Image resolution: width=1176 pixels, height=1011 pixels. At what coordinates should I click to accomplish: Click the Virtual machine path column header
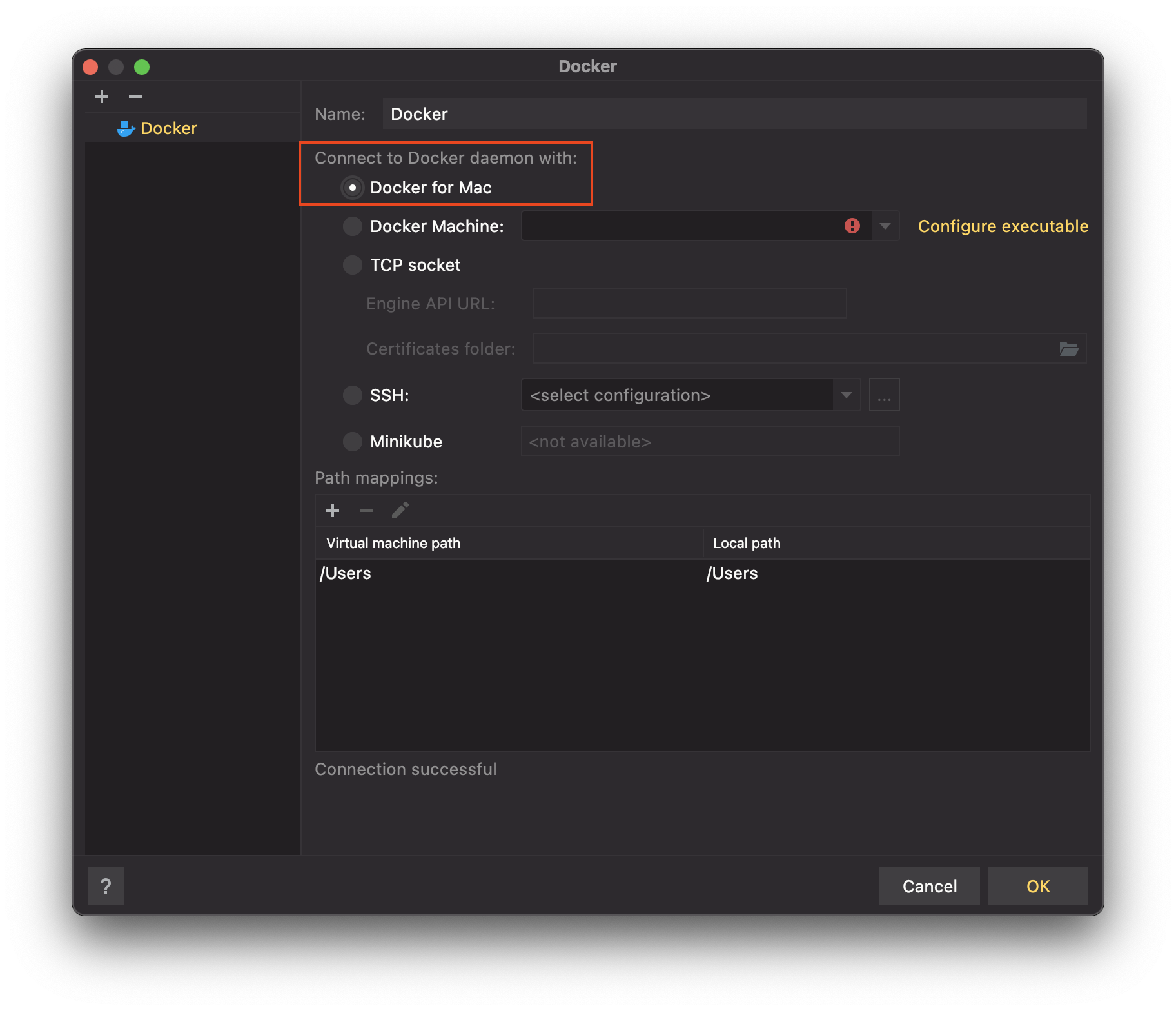coord(509,543)
